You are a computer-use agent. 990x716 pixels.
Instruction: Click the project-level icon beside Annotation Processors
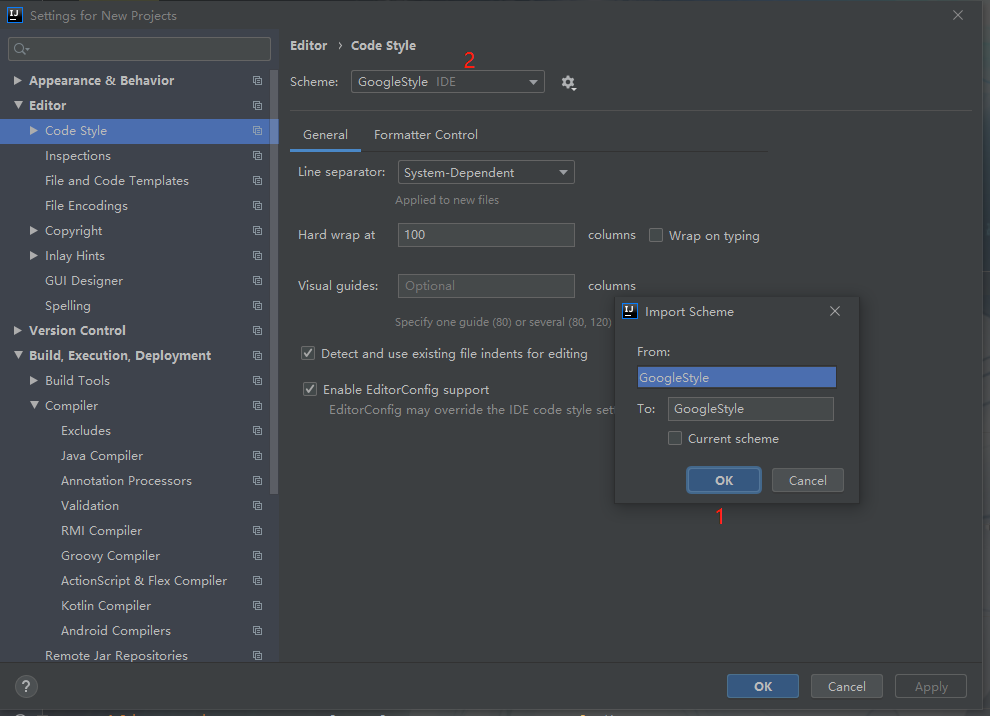[x=258, y=480]
